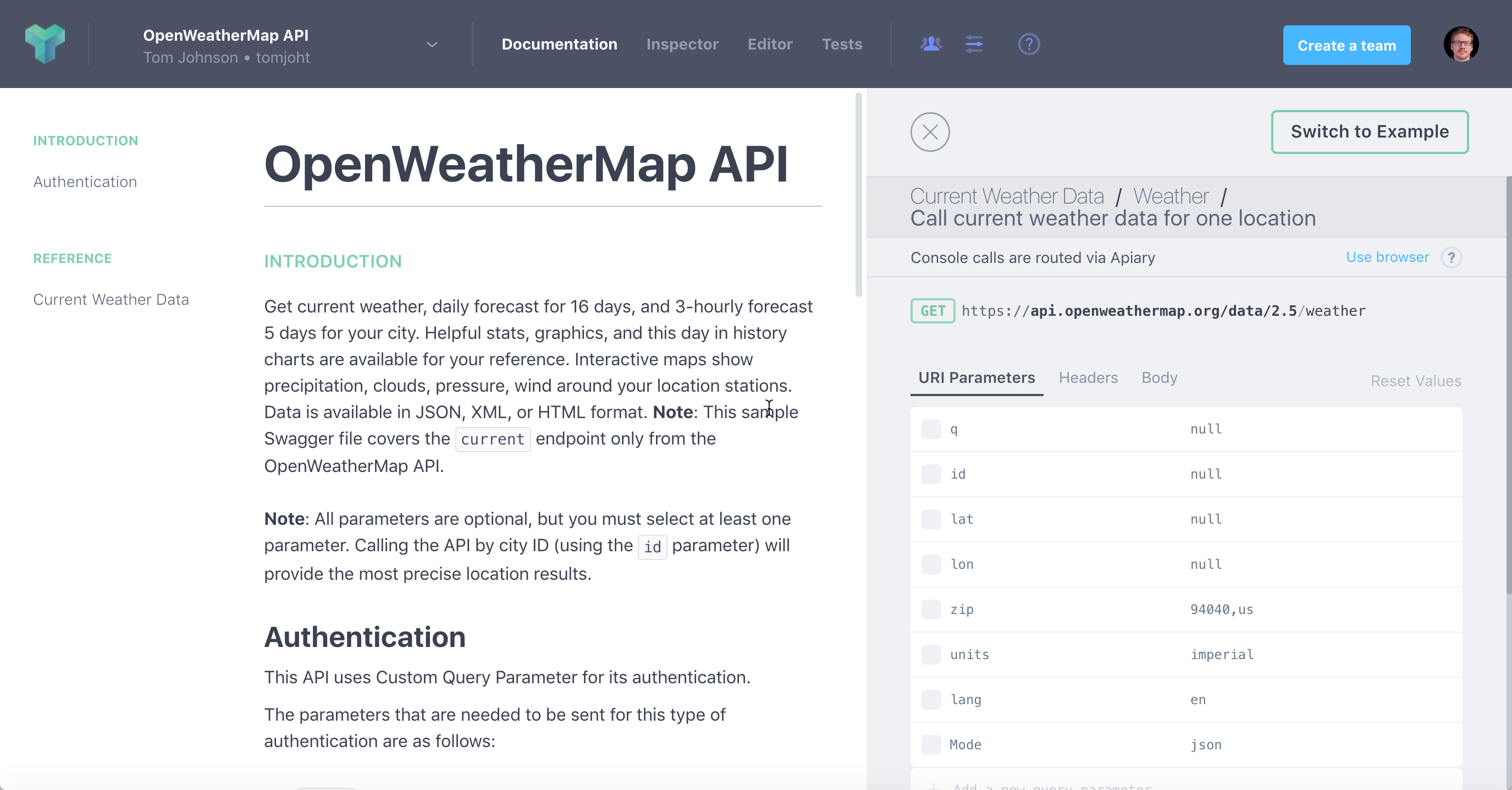The image size is (1512, 790).
Task: Click the close X button on inspector panel
Action: click(x=929, y=131)
